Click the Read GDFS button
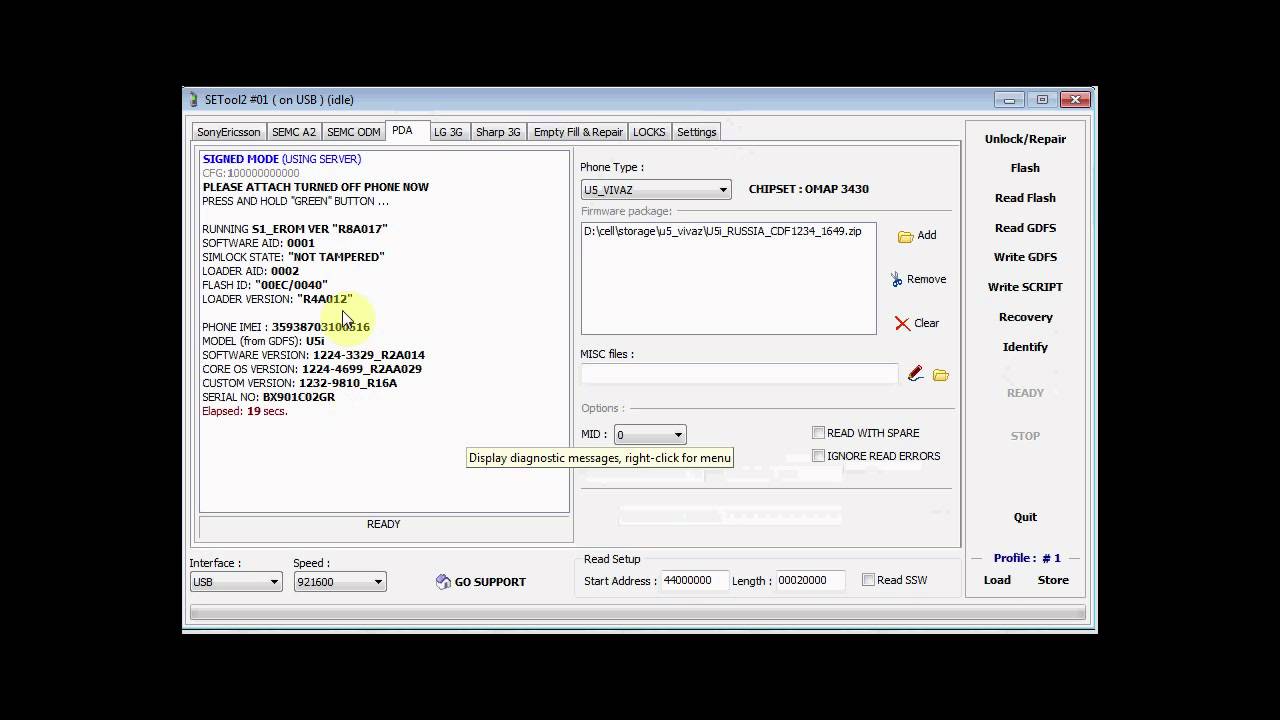Screen dimensions: 1280x720 pyautogui.click(x=1025, y=228)
